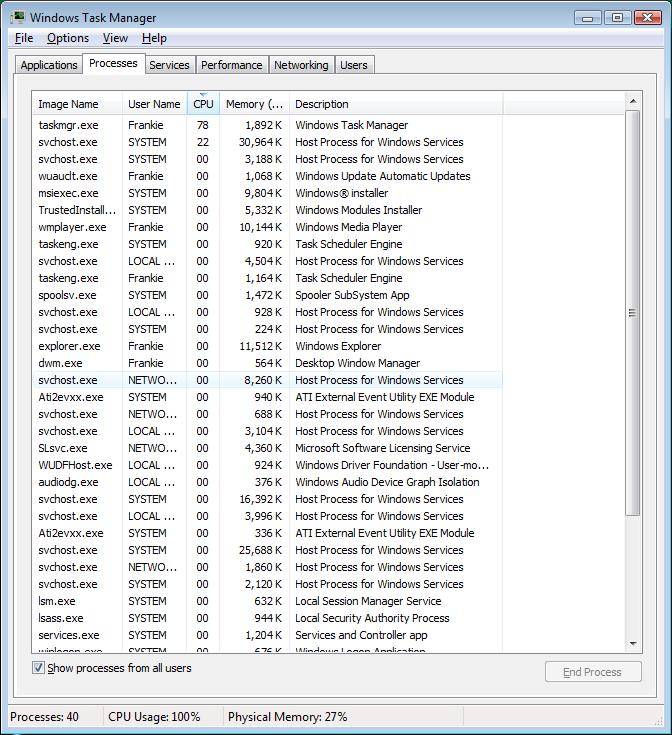Click the process list scrollbar thumb

[633, 313]
